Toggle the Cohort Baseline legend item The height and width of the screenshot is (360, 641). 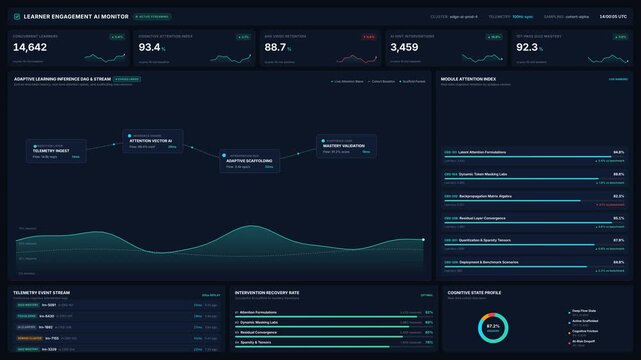[x=381, y=81]
